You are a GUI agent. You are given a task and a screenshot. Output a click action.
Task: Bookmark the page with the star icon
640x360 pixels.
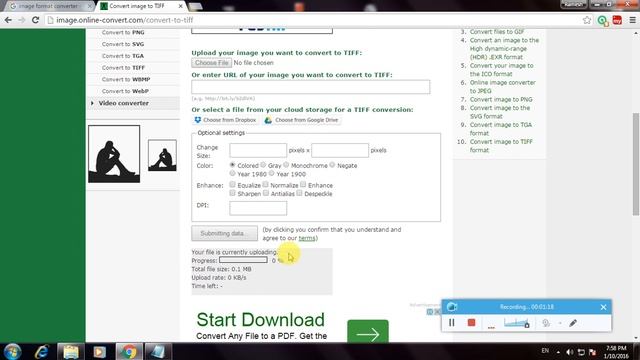point(587,20)
